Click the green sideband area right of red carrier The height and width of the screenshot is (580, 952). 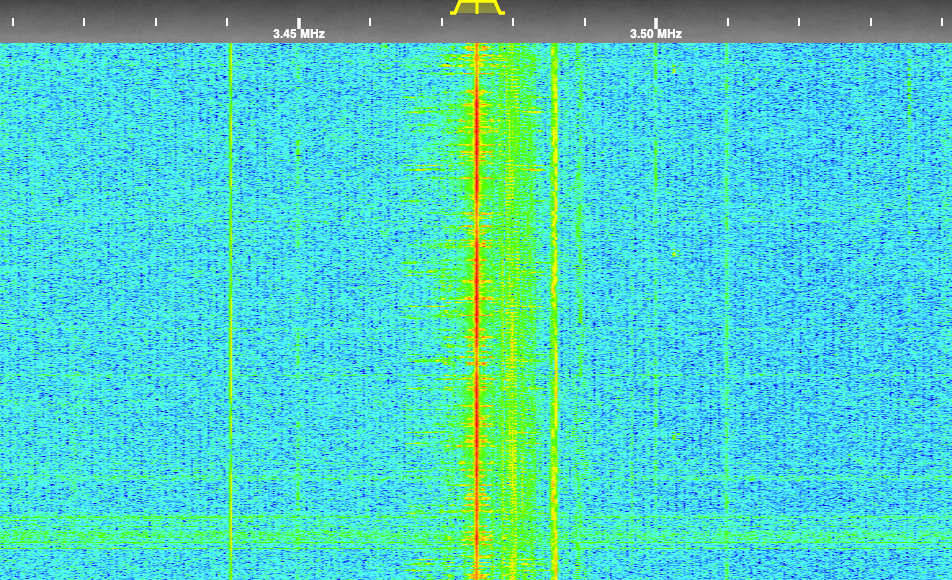pyautogui.click(x=515, y=300)
